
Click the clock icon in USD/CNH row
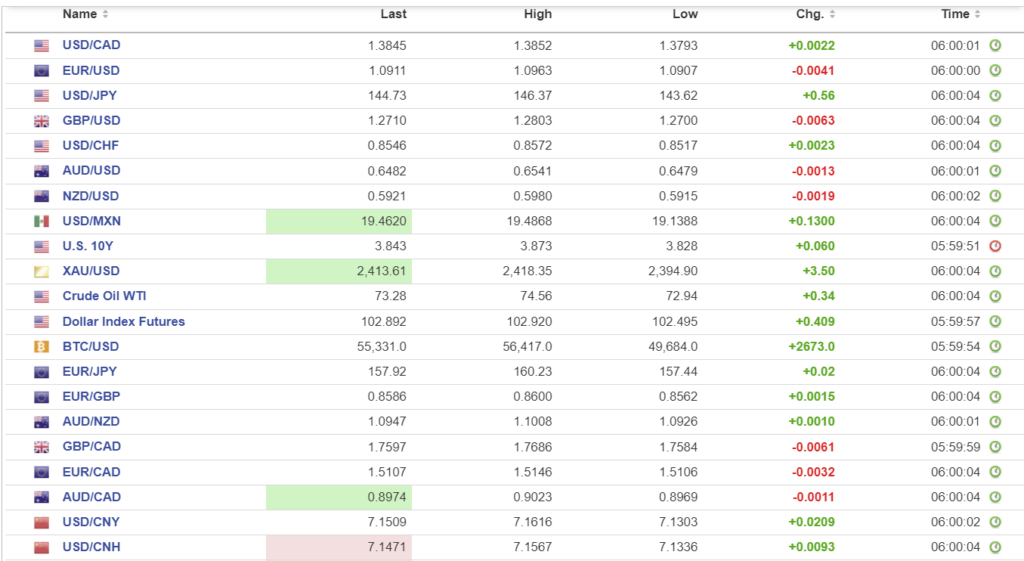coord(995,547)
